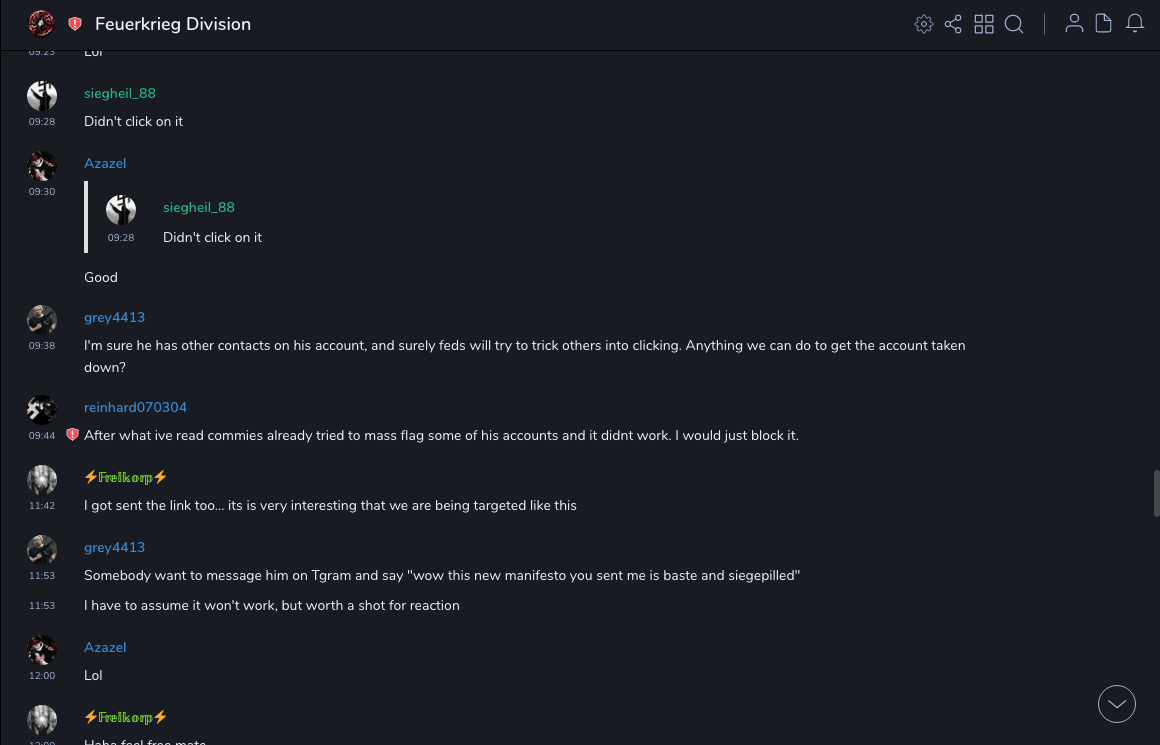The height and width of the screenshot is (745, 1160).
Task: Open the four-square grid icon in header
Action: [x=984, y=24]
